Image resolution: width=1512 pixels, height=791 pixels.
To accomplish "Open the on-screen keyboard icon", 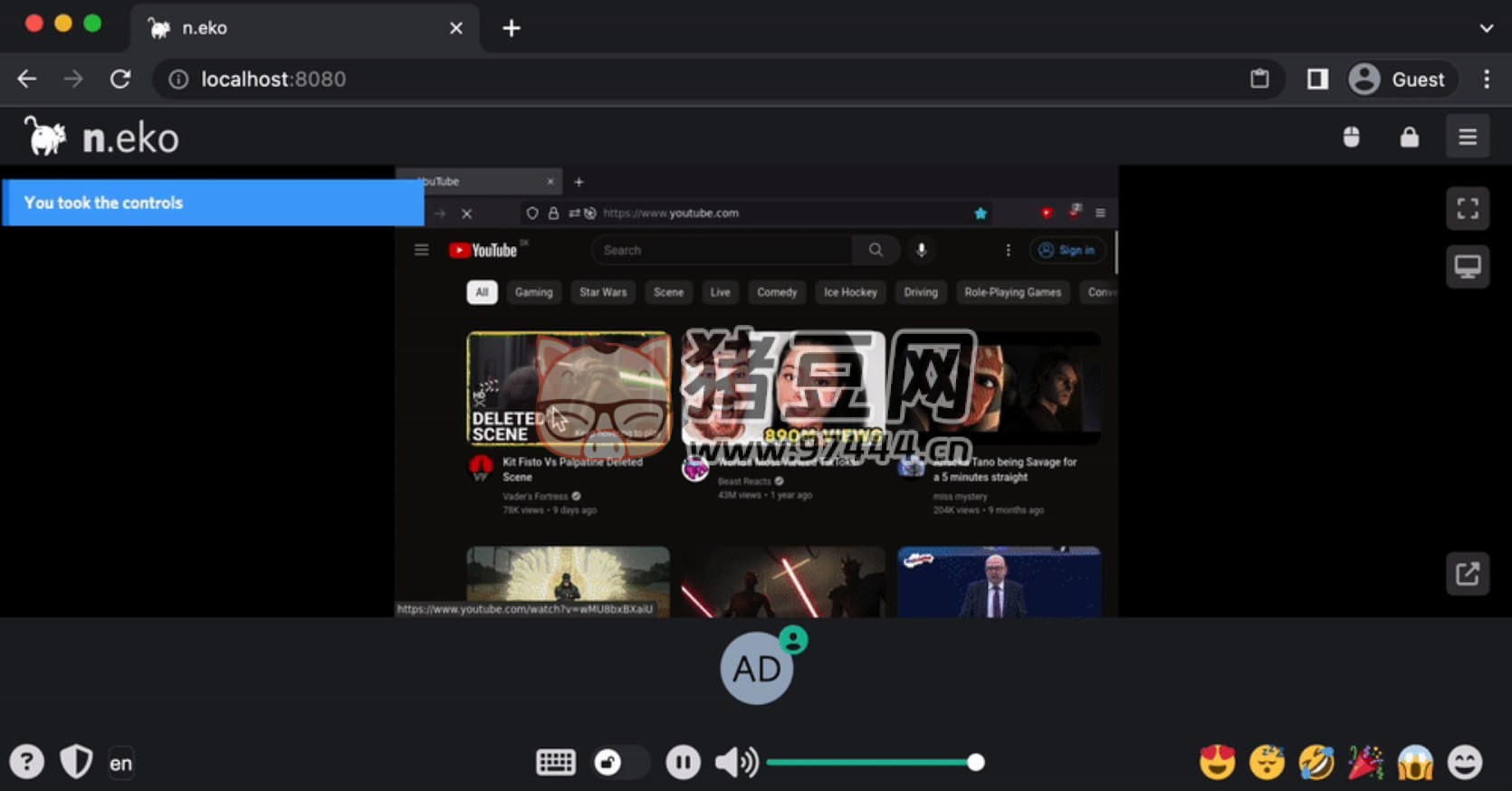I will (555, 763).
